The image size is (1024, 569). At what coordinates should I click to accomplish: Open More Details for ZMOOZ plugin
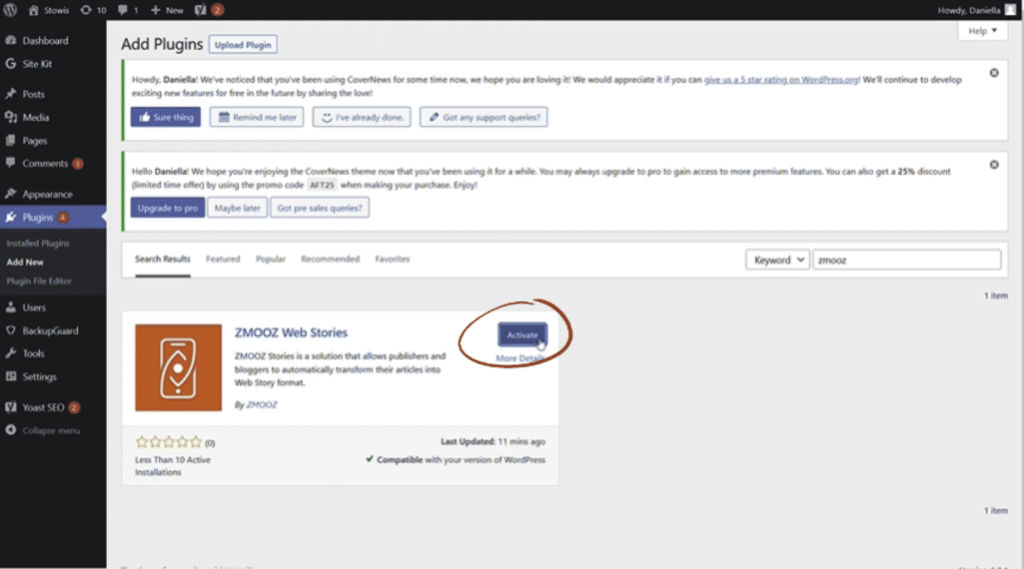click(x=520, y=358)
